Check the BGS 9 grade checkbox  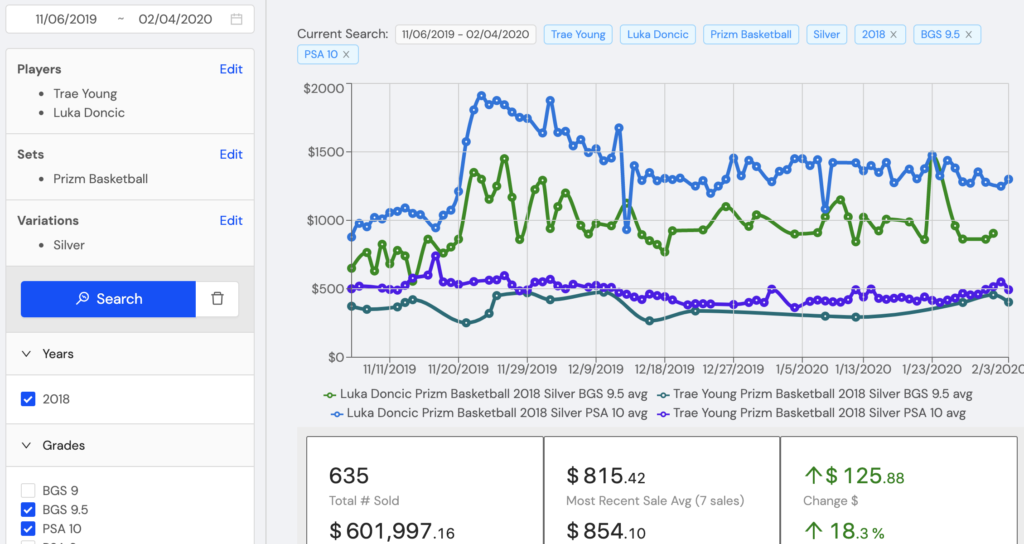(x=28, y=490)
